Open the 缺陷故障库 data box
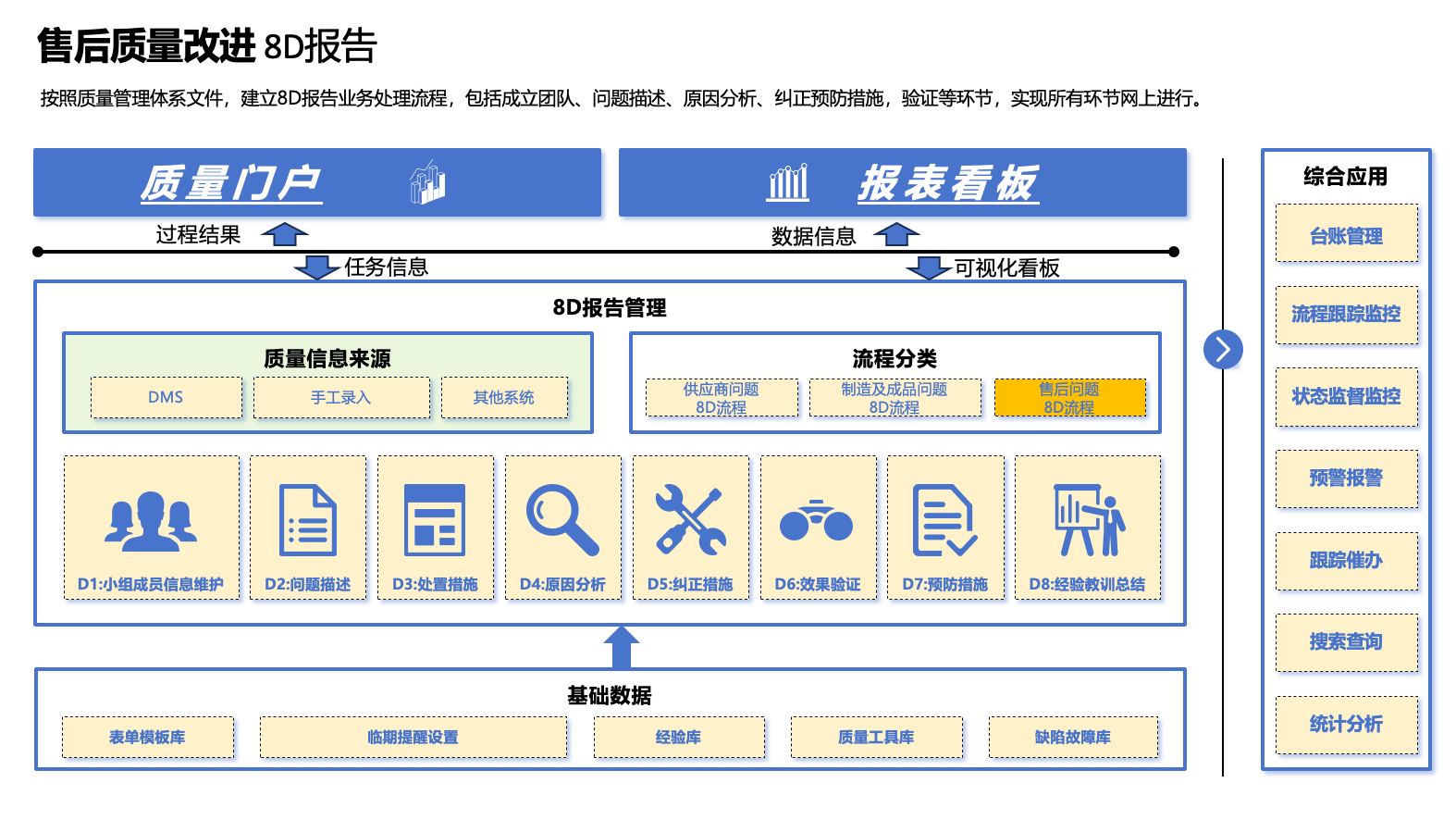The image size is (1456, 820). coord(1073,737)
